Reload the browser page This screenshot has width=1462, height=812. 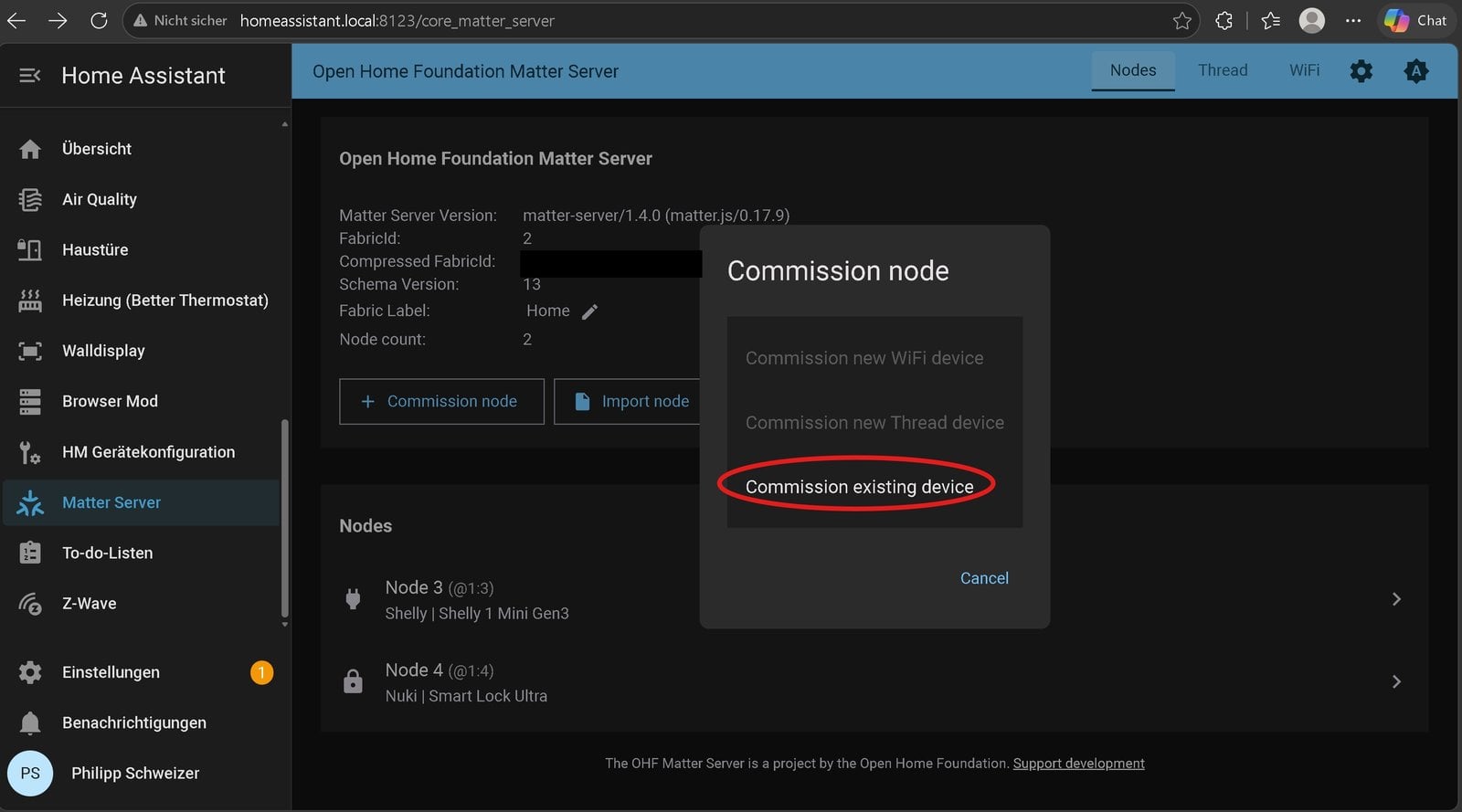tap(99, 20)
